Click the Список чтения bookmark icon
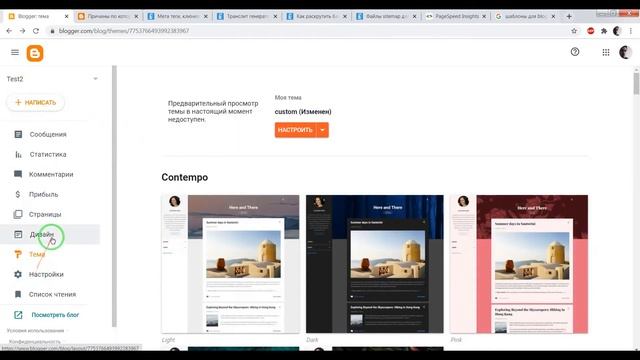The image size is (640, 360). coord(18,294)
